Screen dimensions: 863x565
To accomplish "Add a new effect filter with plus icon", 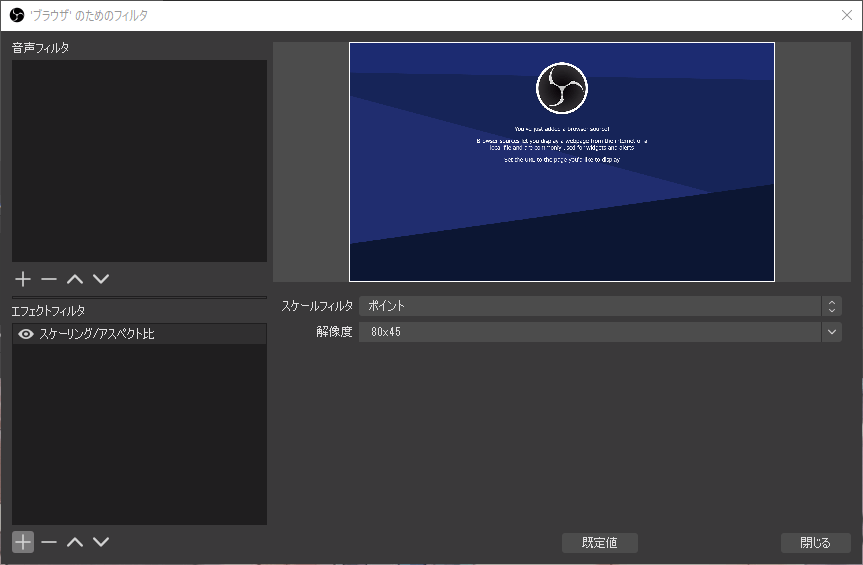I will coord(23,542).
